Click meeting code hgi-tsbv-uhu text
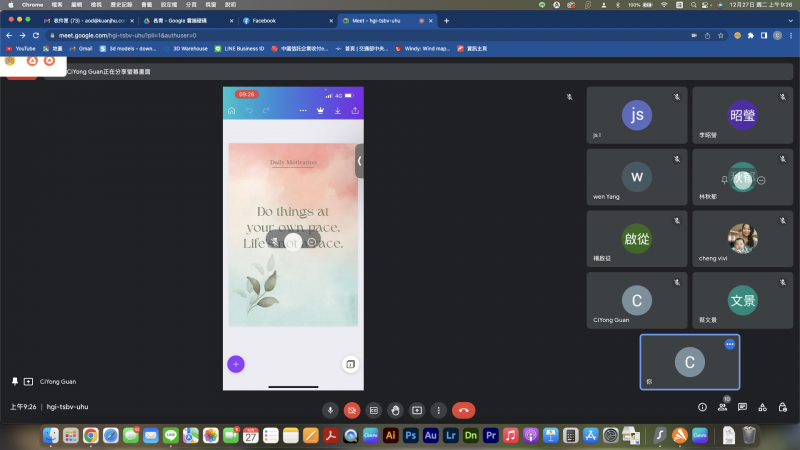This screenshot has height=450, width=800. click(67, 407)
